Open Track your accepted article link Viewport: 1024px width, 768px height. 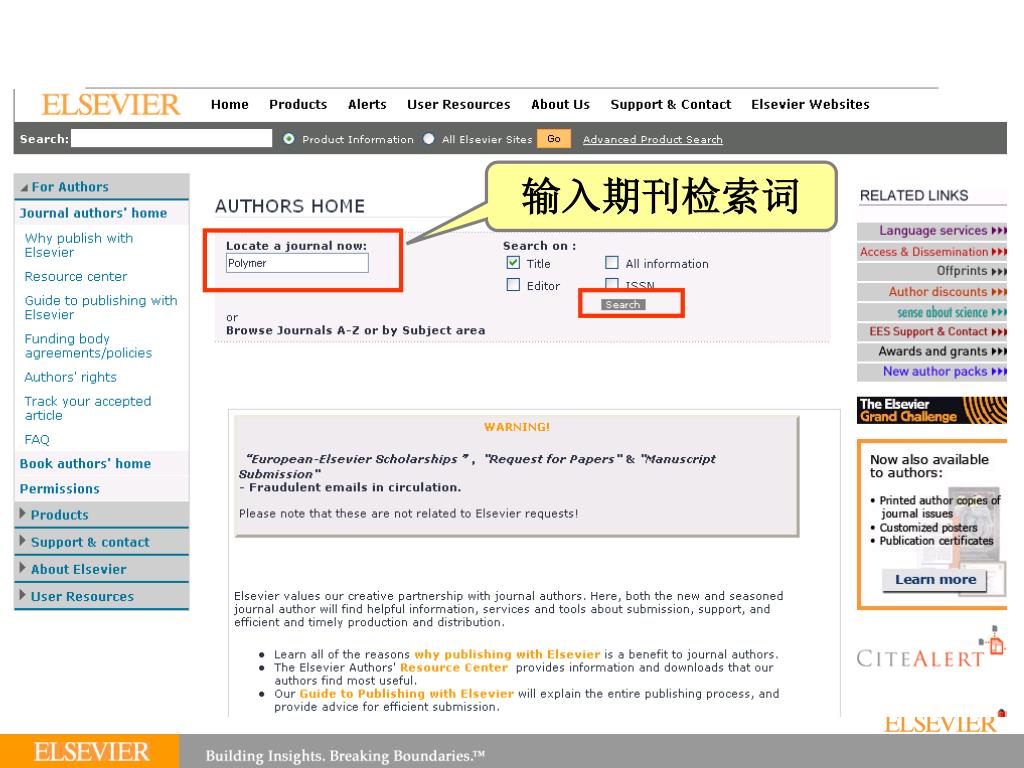tap(88, 408)
